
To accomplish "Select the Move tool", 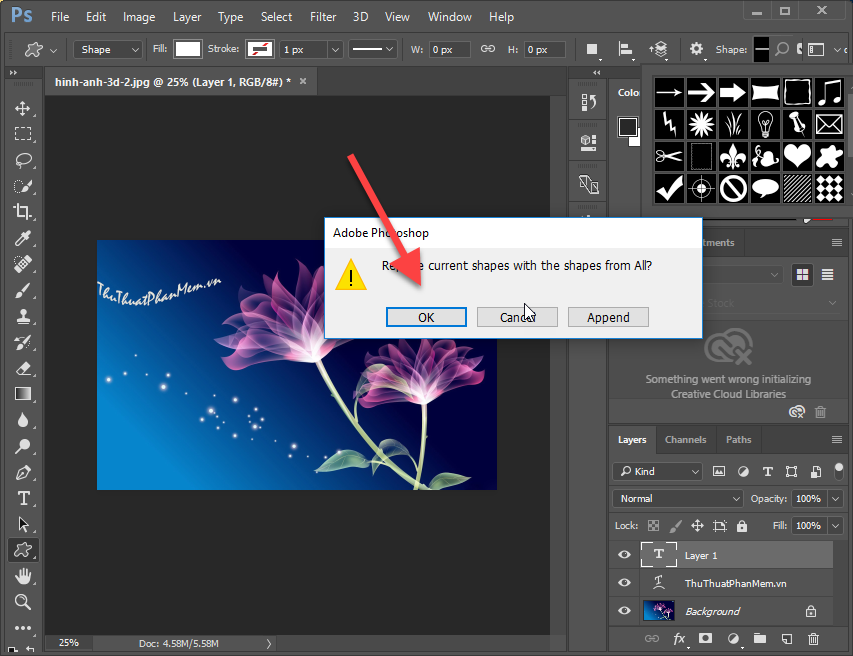I will tap(22, 107).
